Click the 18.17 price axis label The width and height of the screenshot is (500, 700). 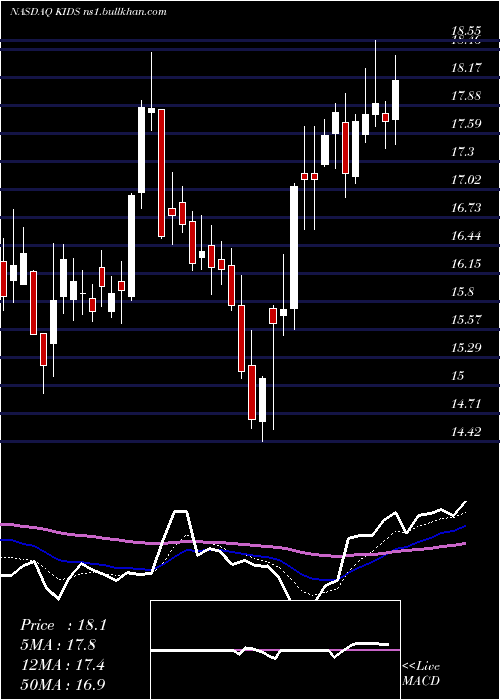point(466,68)
